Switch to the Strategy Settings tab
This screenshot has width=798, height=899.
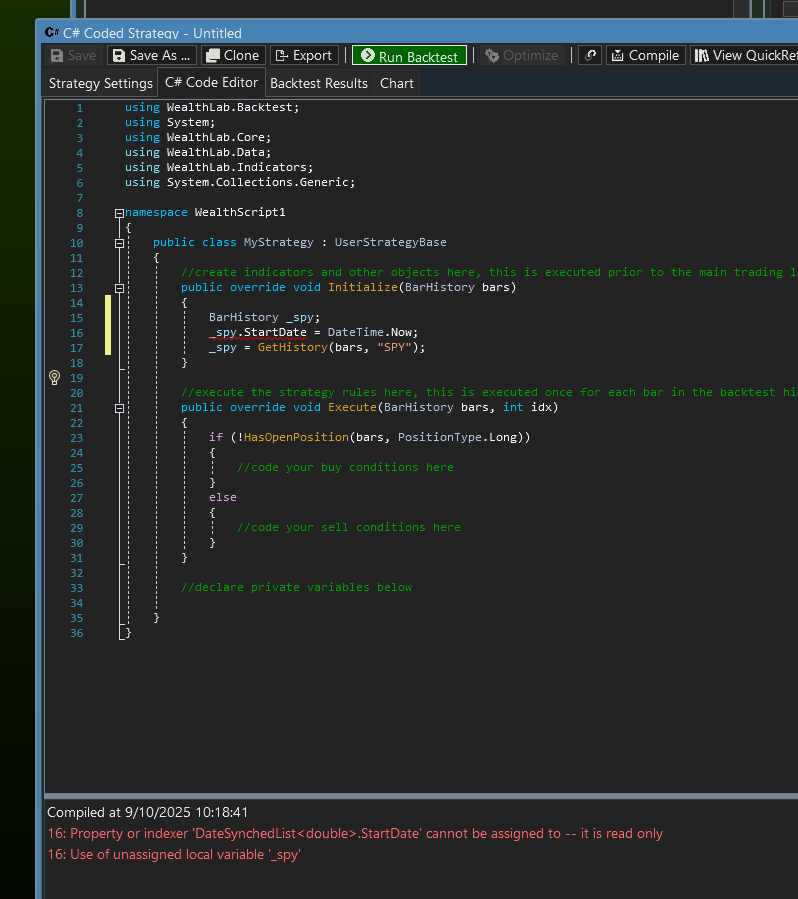pos(100,83)
